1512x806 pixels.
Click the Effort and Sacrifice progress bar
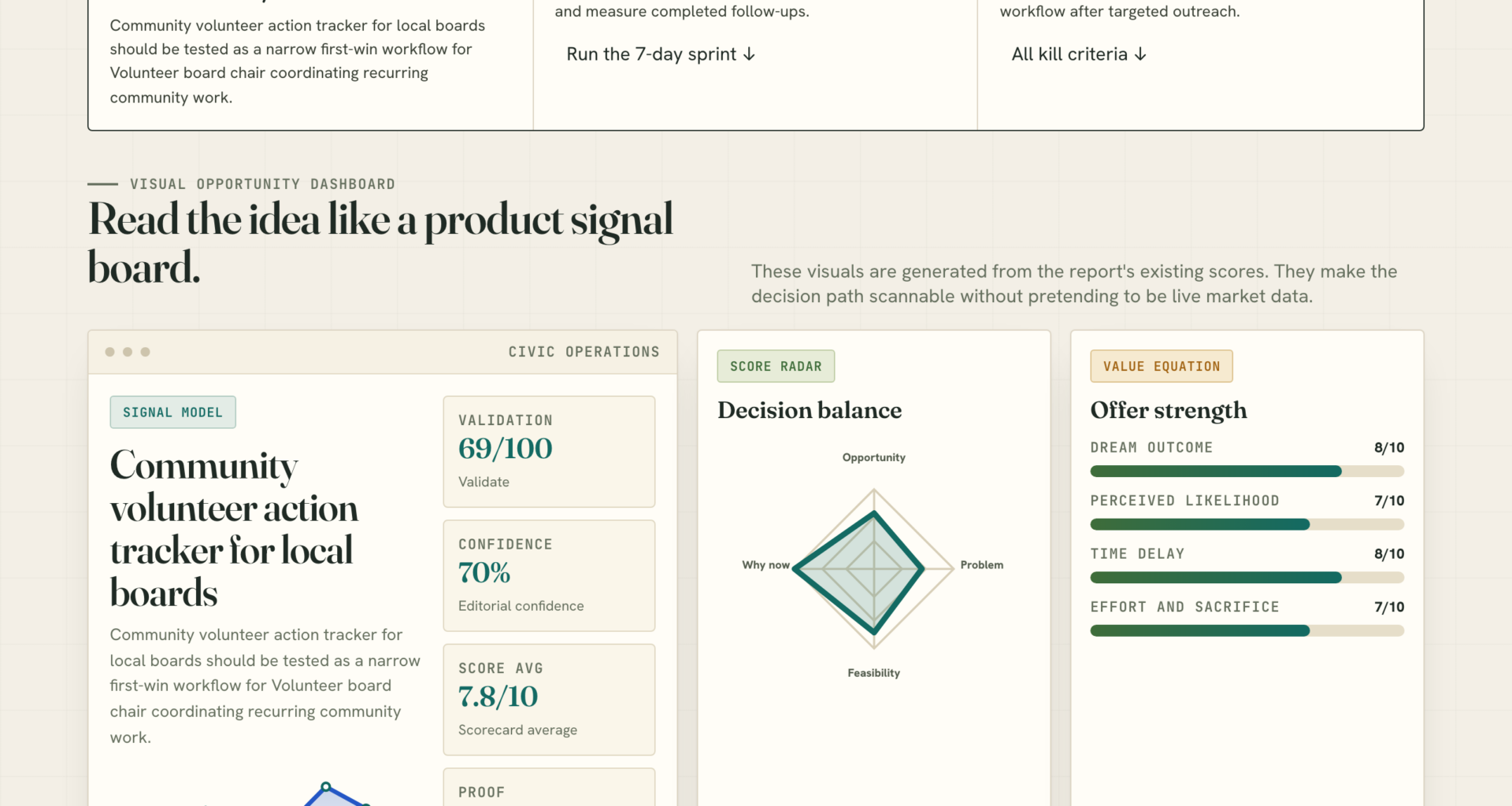1247,630
